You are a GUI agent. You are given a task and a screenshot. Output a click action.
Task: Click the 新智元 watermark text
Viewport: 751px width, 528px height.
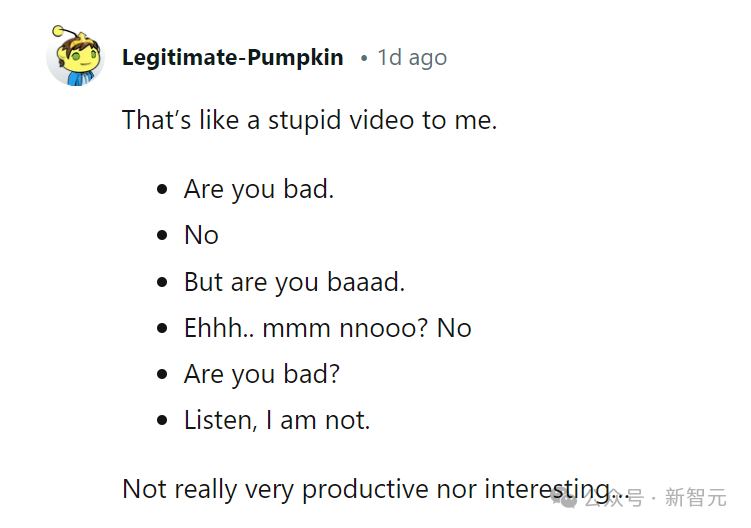click(x=695, y=497)
